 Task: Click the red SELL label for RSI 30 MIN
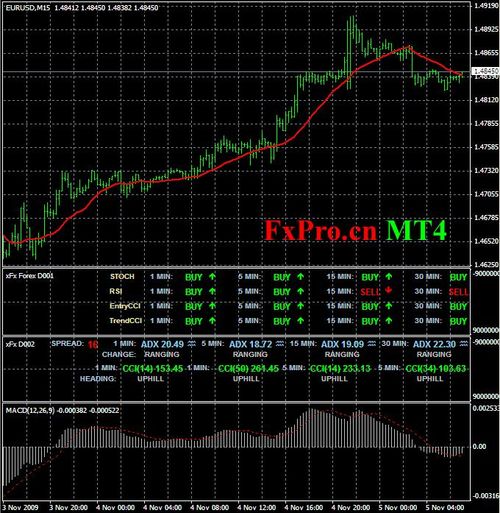(x=458, y=292)
